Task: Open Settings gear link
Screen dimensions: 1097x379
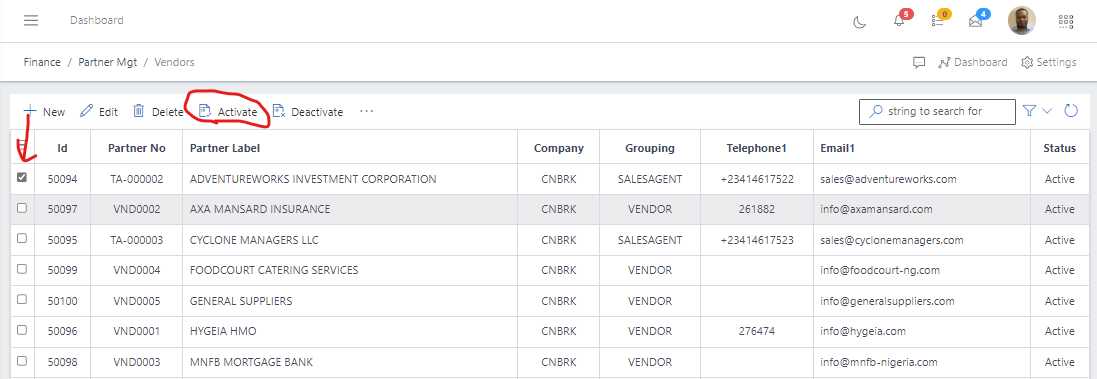Action: click(1049, 62)
